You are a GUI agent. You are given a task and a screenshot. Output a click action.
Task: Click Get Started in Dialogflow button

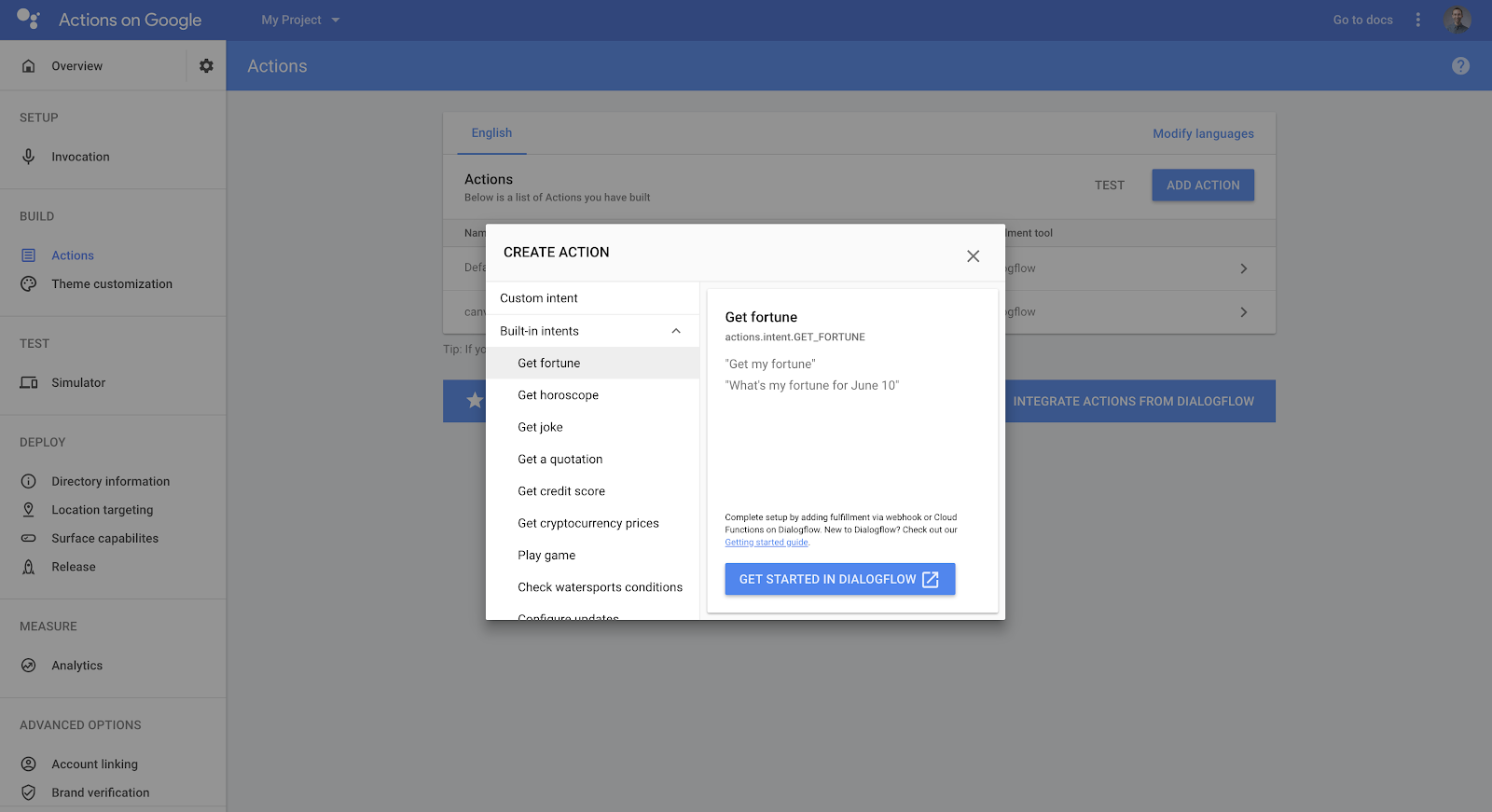pos(839,579)
